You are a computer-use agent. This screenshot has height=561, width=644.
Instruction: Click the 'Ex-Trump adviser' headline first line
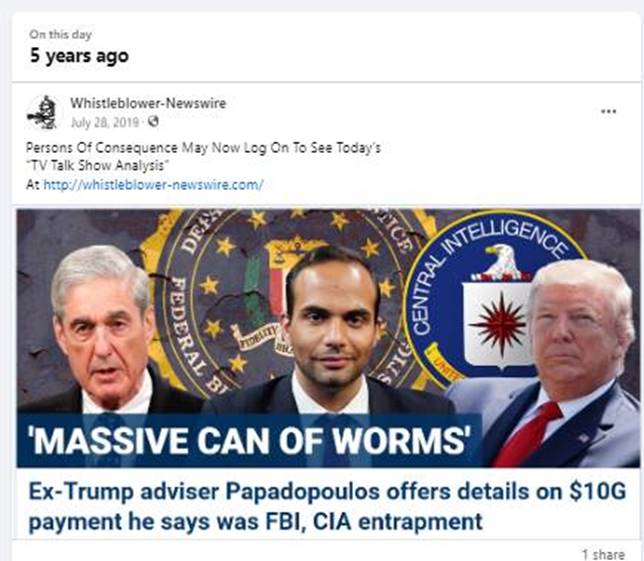(327, 491)
